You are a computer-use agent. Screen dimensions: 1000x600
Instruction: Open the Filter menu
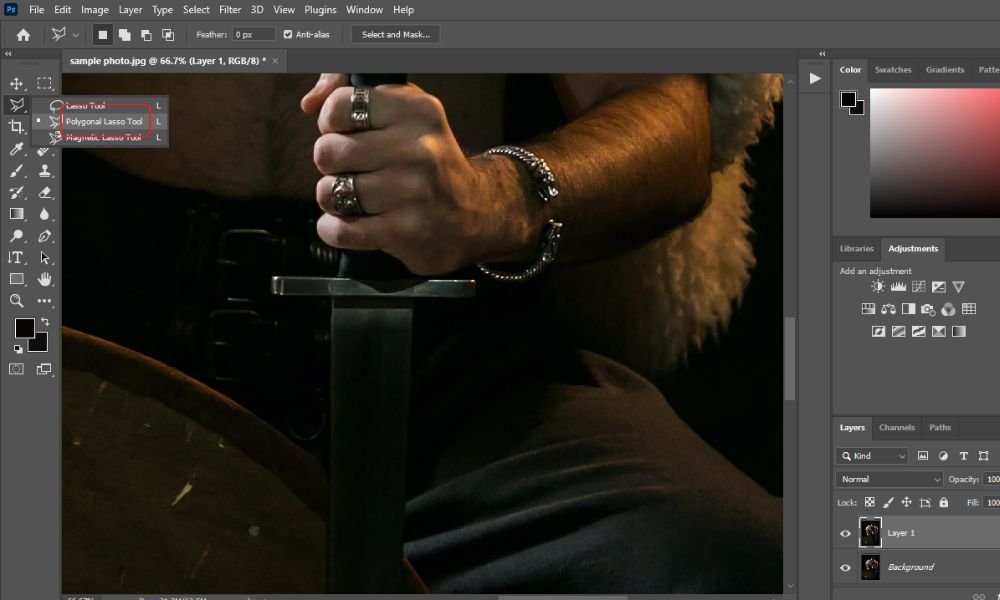[230, 10]
